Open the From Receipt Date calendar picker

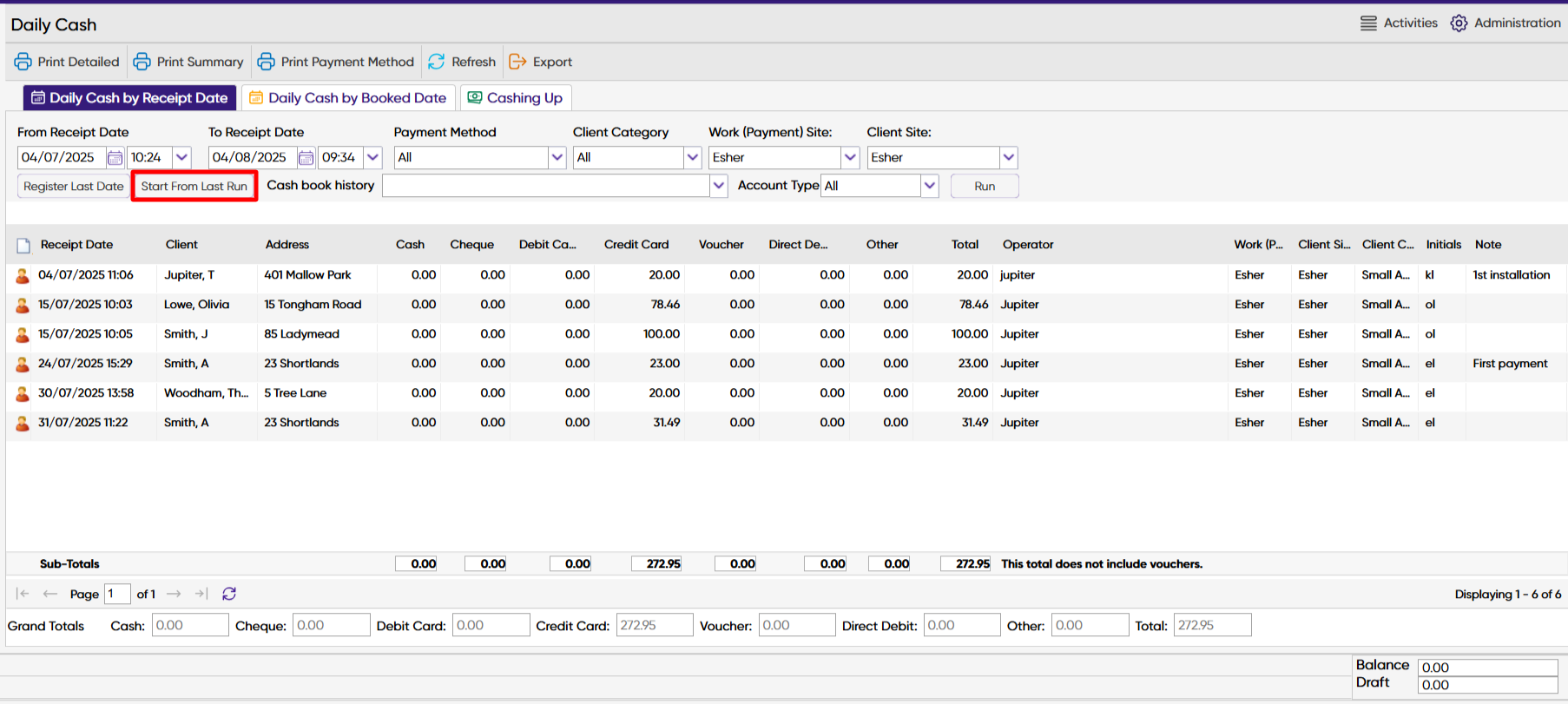click(115, 158)
